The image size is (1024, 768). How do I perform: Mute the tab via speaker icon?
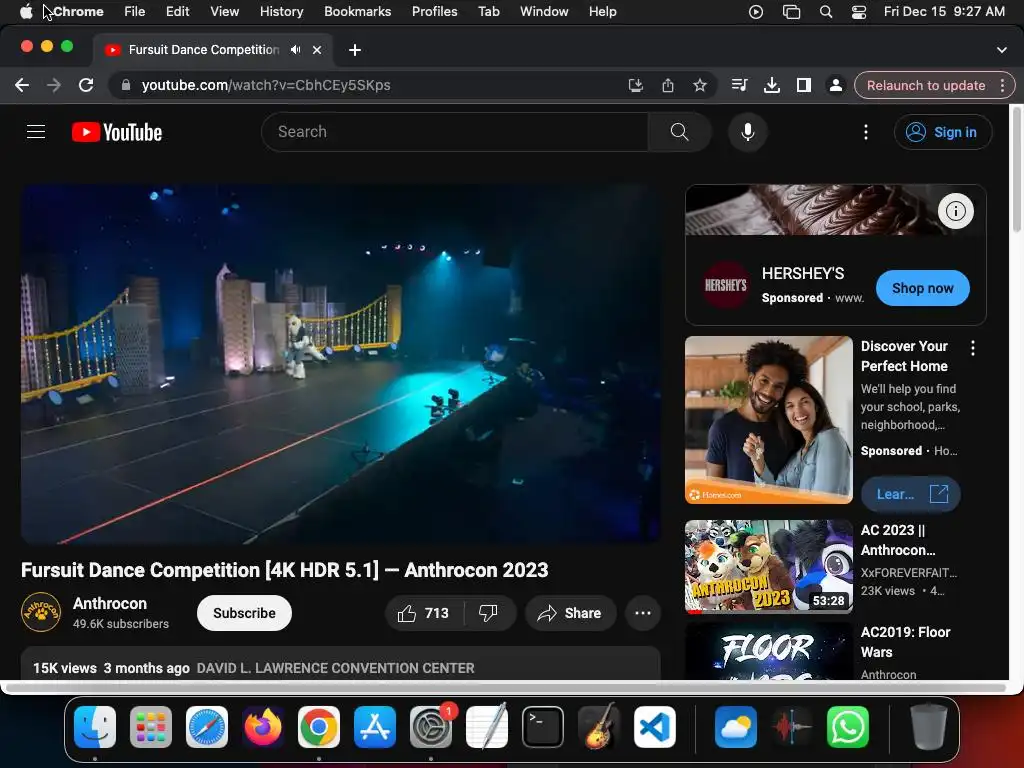tap(296, 50)
